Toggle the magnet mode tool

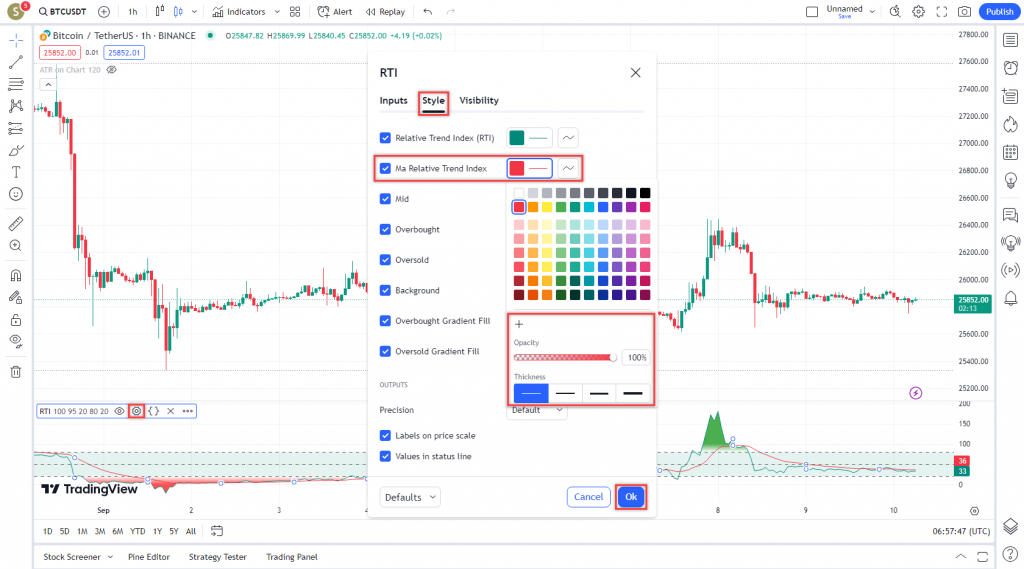16,275
